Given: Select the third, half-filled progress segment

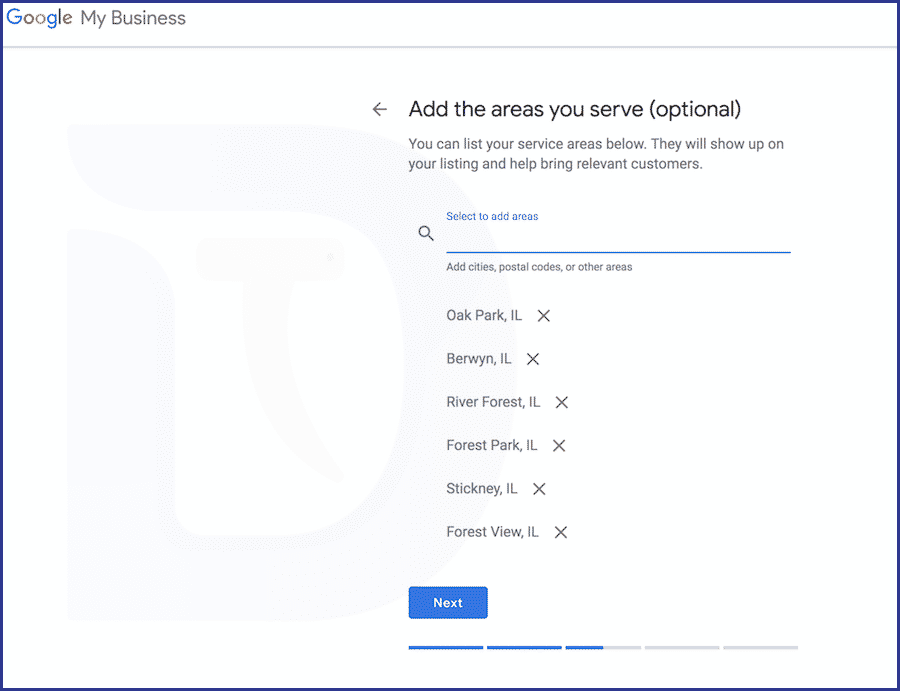Looking at the screenshot, I should click(603, 647).
